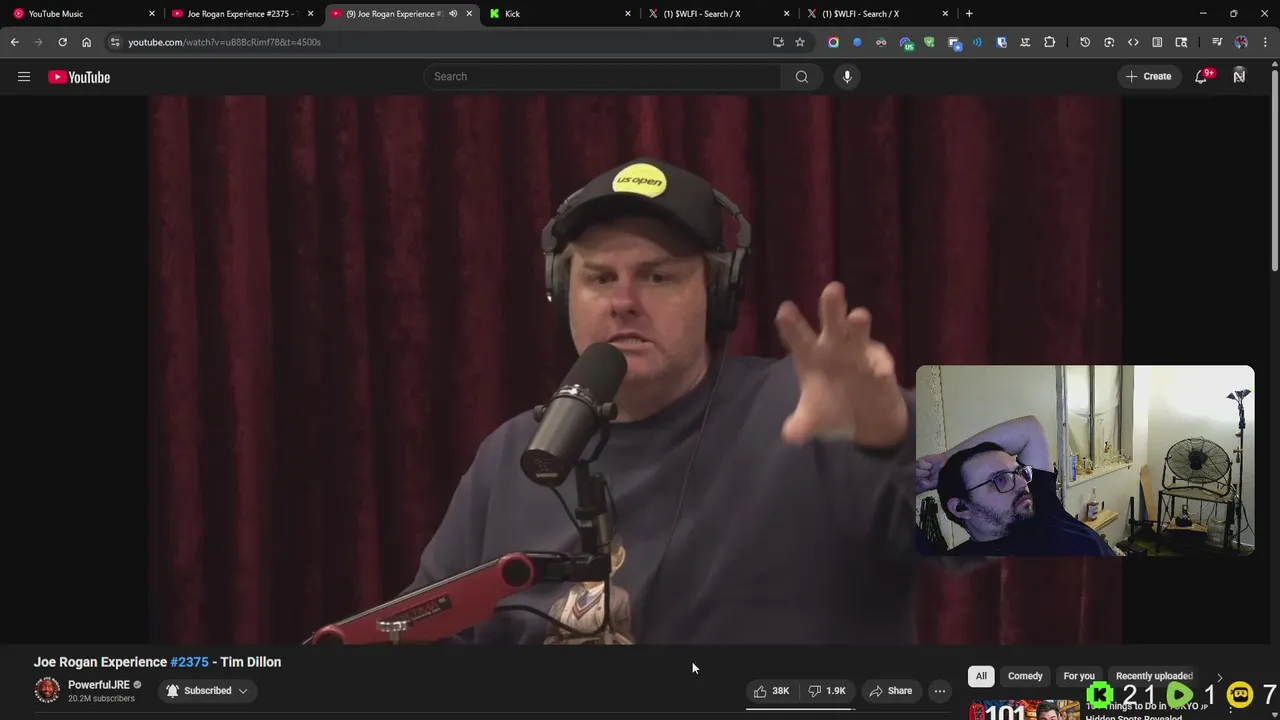Go back with the browser back arrow

[x=14, y=42]
